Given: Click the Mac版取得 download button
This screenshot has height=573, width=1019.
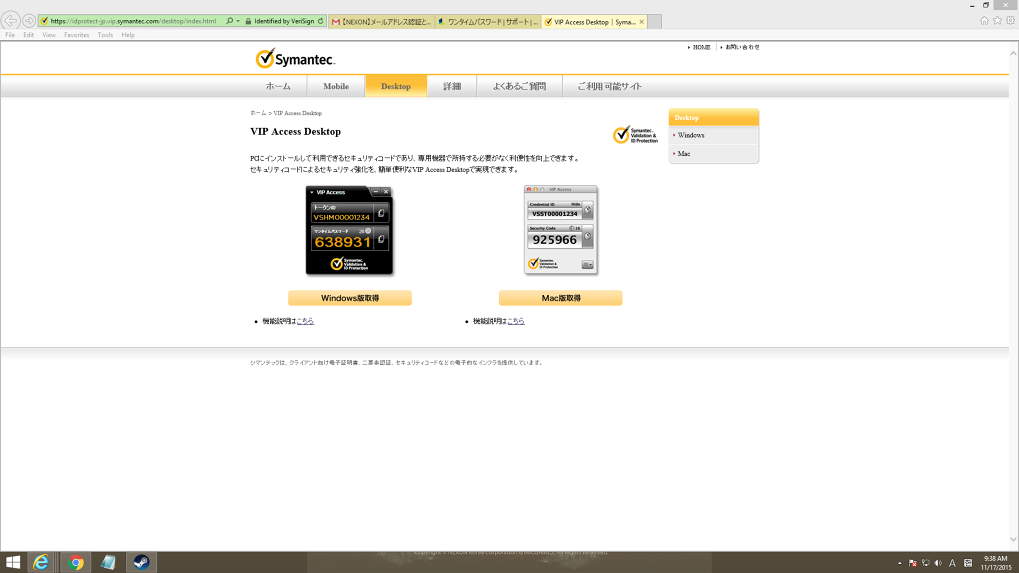Looking at the screenshot, I should point(560,298).
